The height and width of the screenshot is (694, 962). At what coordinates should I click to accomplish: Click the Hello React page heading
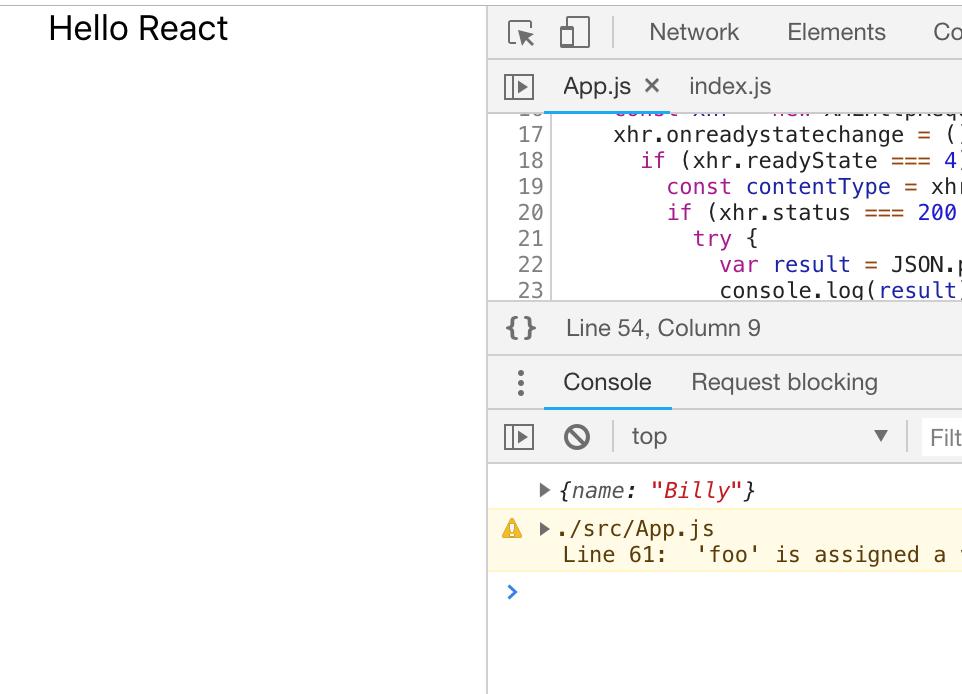[x=138, y=28]
